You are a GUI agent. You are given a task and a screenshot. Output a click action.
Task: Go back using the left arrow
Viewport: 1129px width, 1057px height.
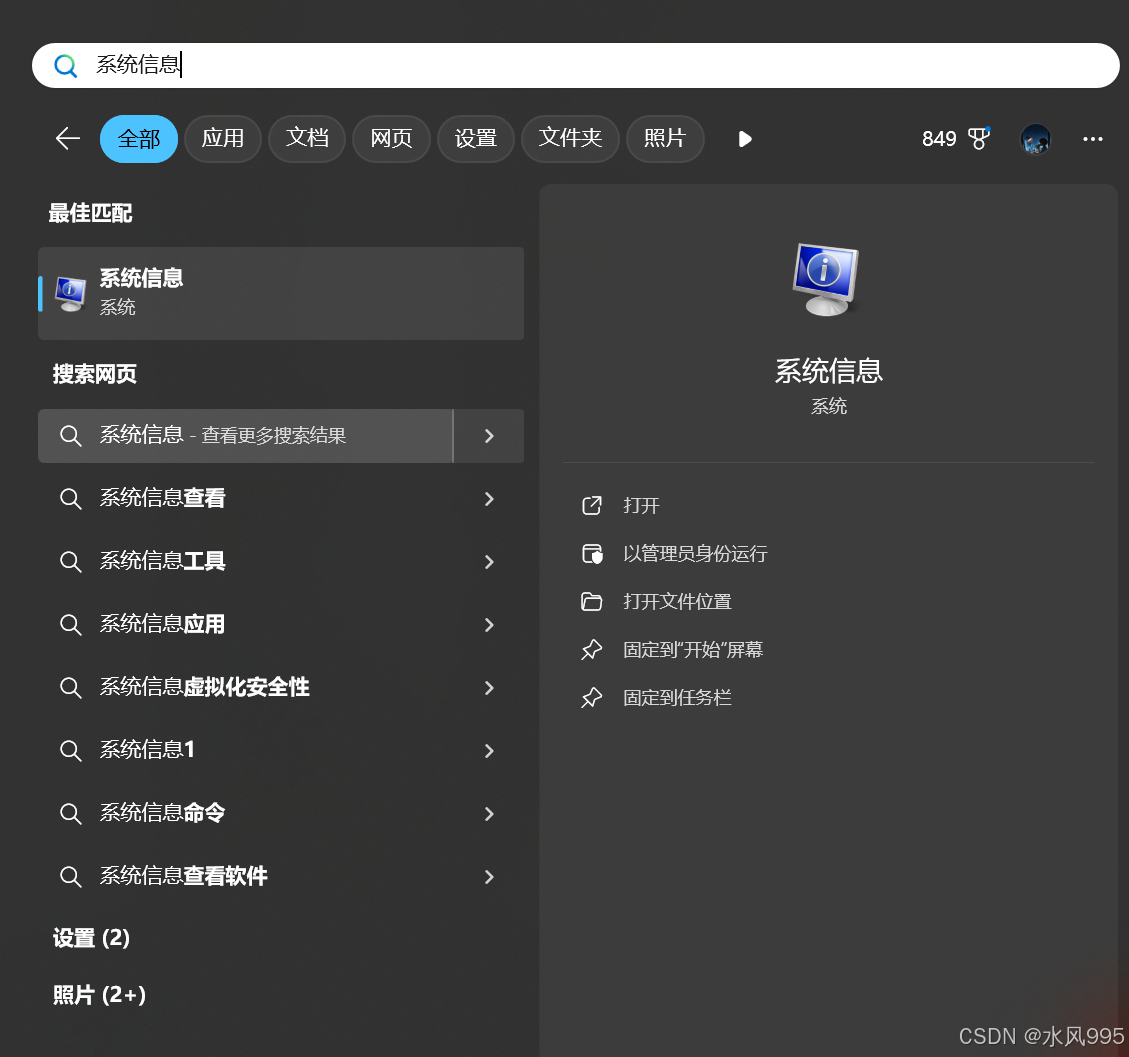coord(68,138)
